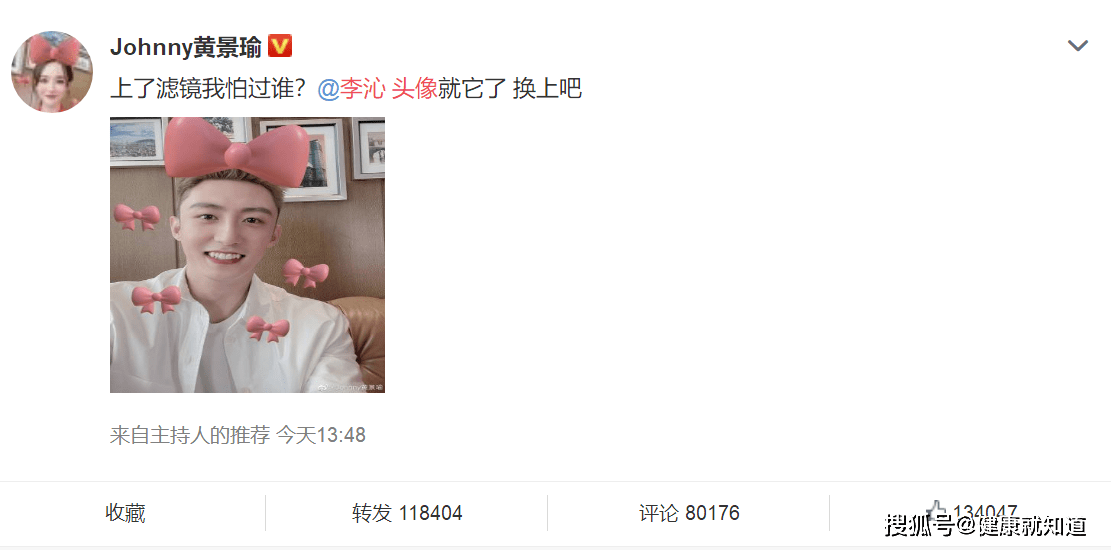The image size is (1111, 550).
Task: Click the red 头像 topic link
Action: 414,89
